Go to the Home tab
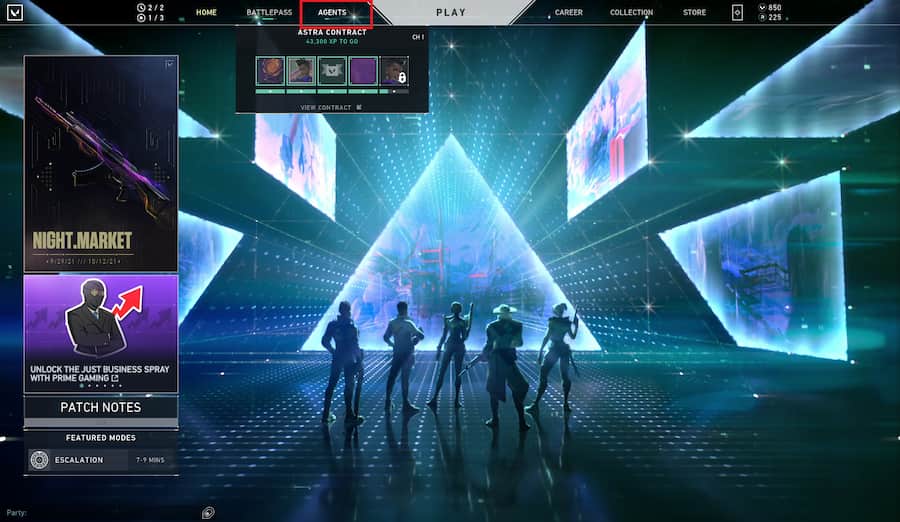 [x=206, y=12]
